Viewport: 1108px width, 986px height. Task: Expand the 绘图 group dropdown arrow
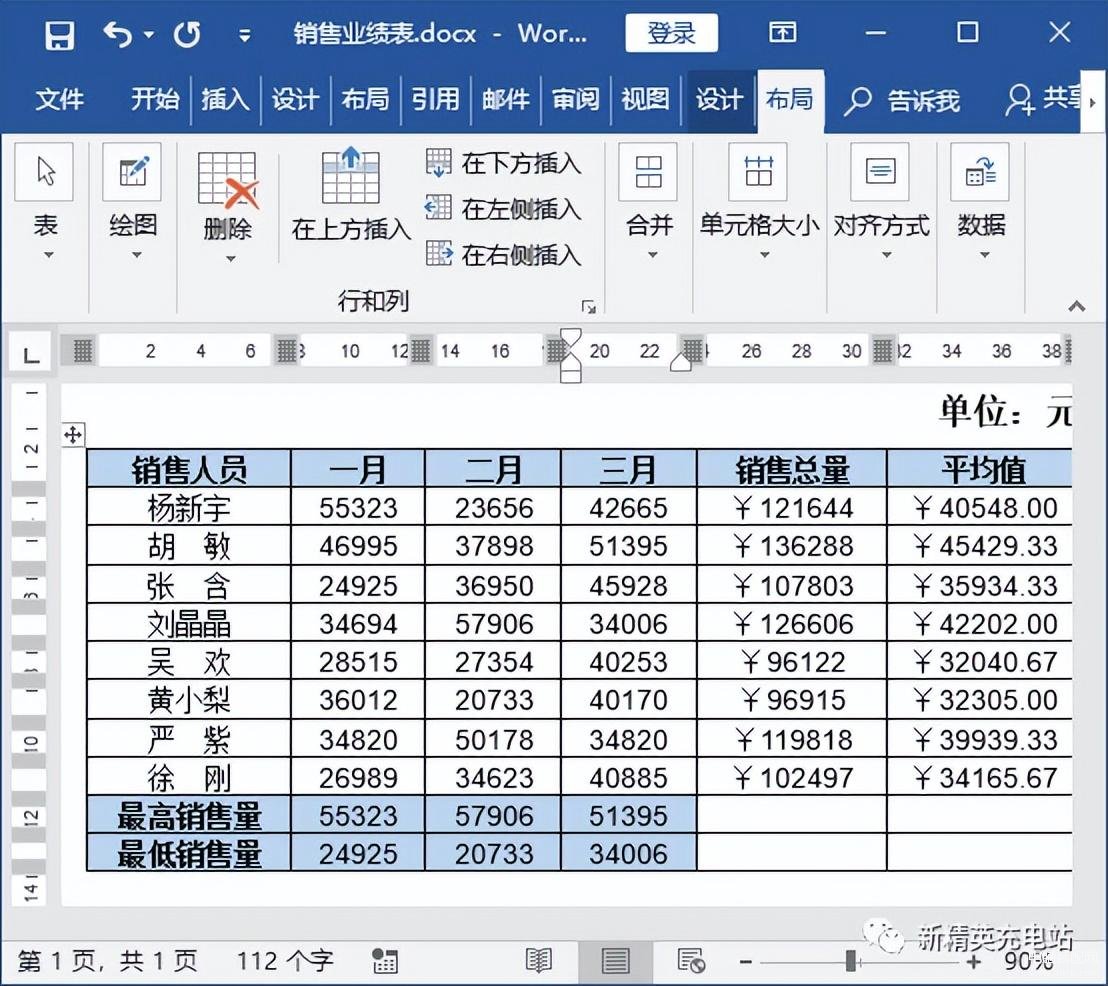[136, 255]
